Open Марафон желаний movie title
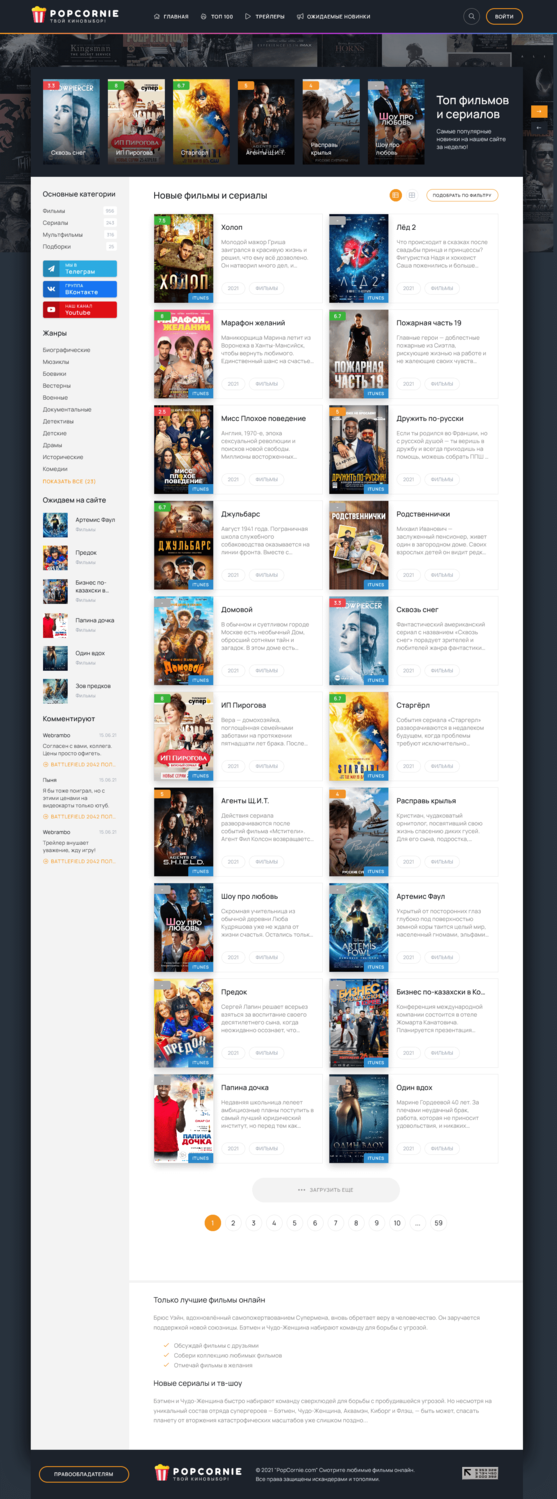The height and width of the screenshot is (1499, 557). click(x=253, y=323)
